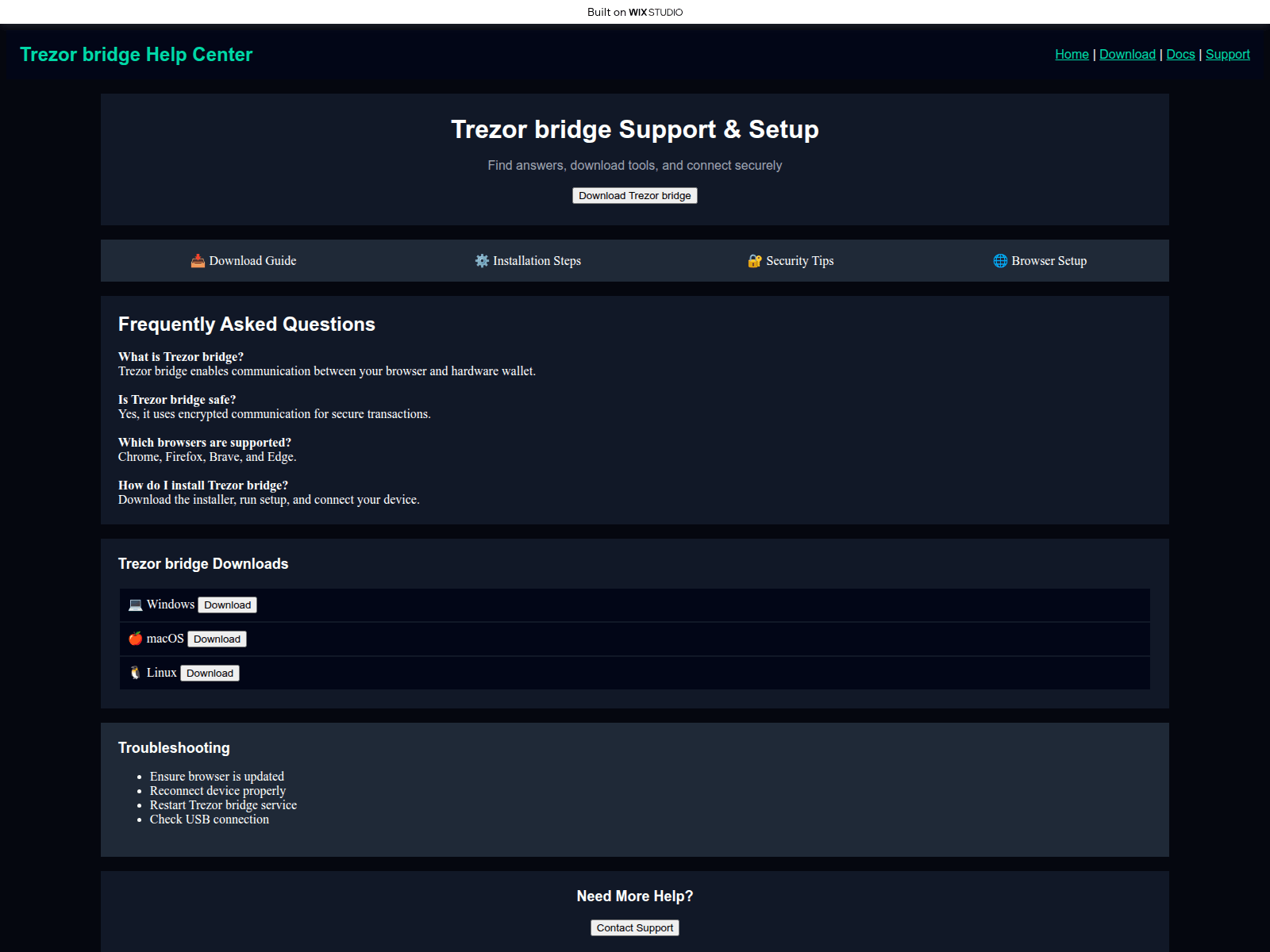The width and height of the screenshot is (1270, 952).
Task: Select the Installation Steps label
Action: point(537,261)
